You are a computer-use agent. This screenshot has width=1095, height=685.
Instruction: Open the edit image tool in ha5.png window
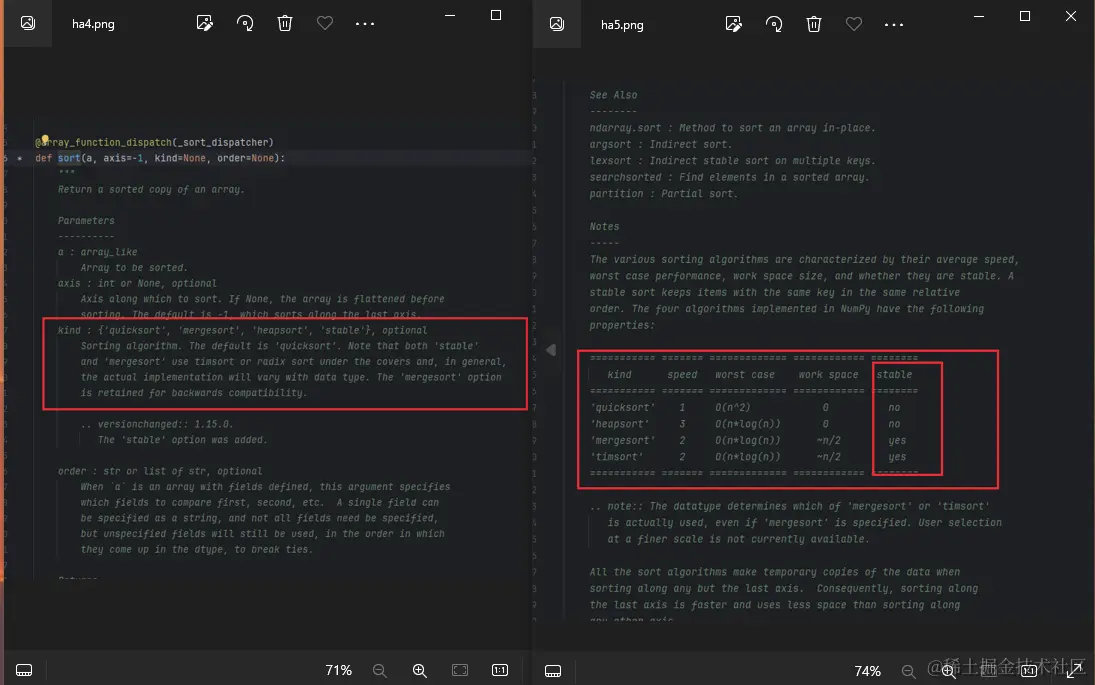tap(733, 24)
